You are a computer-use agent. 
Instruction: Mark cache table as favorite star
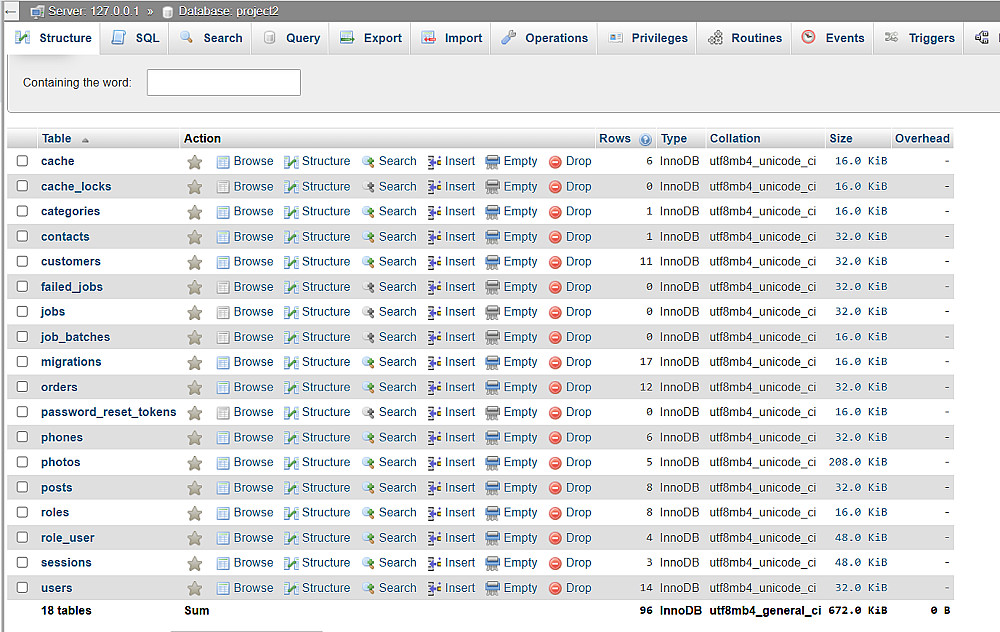click(x=195, y=162)
